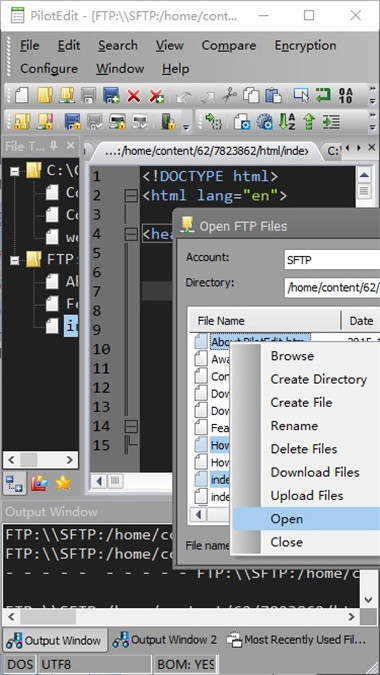Screen dimensions: 380x675
Task: Pin the File Tree panel
Action: [54, 146]
